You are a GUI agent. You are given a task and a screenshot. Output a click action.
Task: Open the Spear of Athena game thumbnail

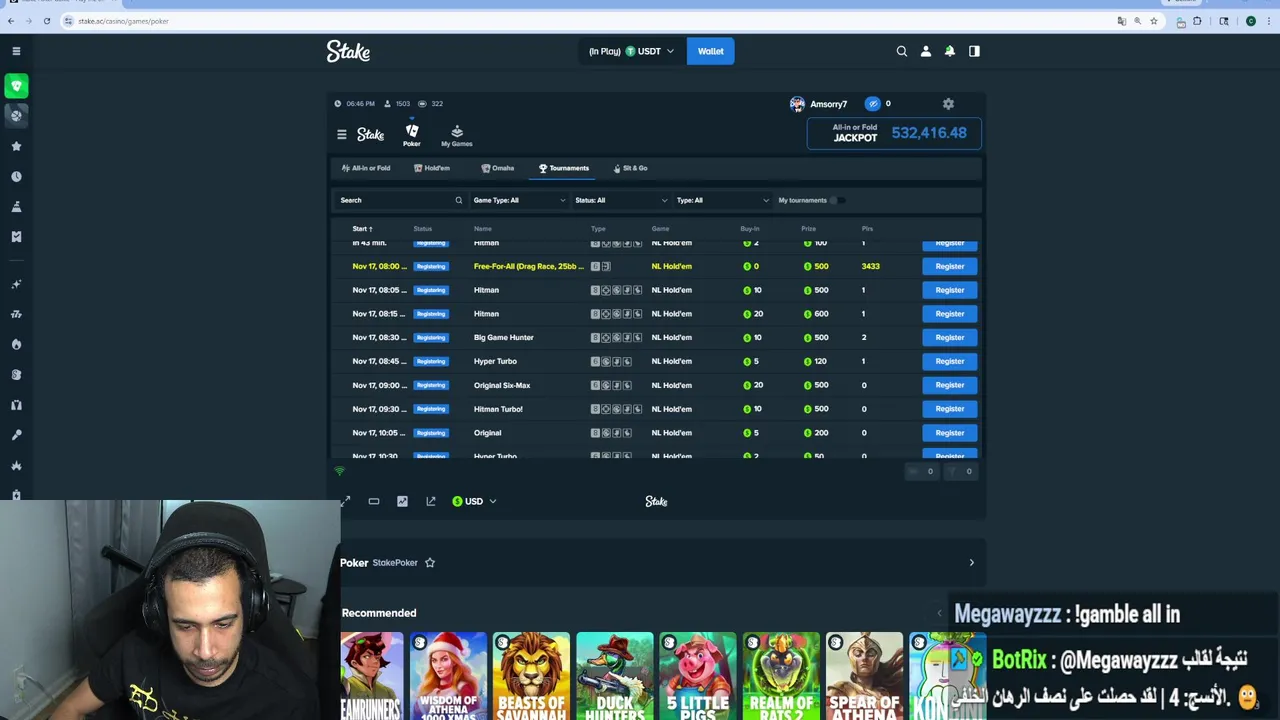[x=864, y=676]
